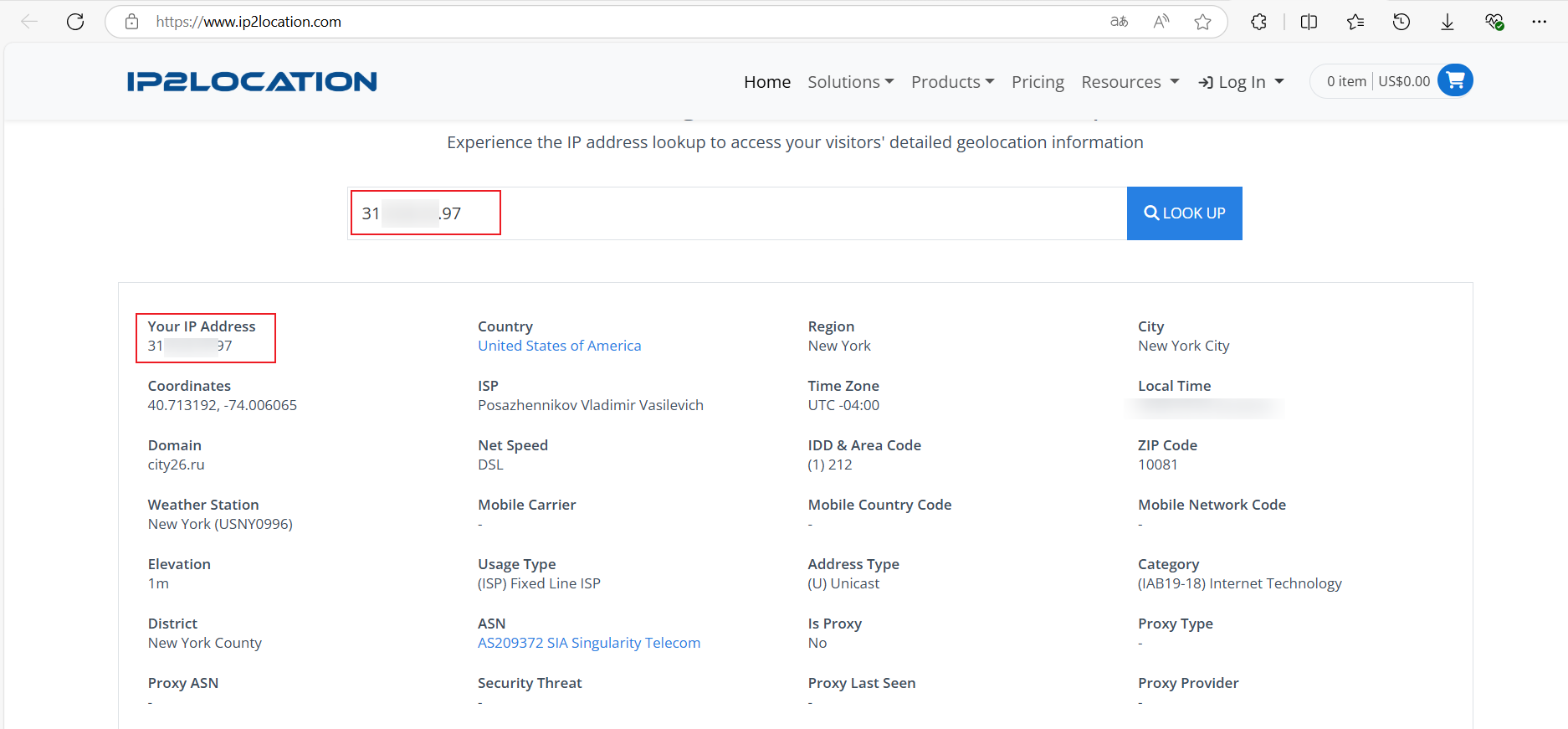Screen dimensions: 1568x729
Task: Add page to favorites star icon
Action: click(x=1202, y=22)
